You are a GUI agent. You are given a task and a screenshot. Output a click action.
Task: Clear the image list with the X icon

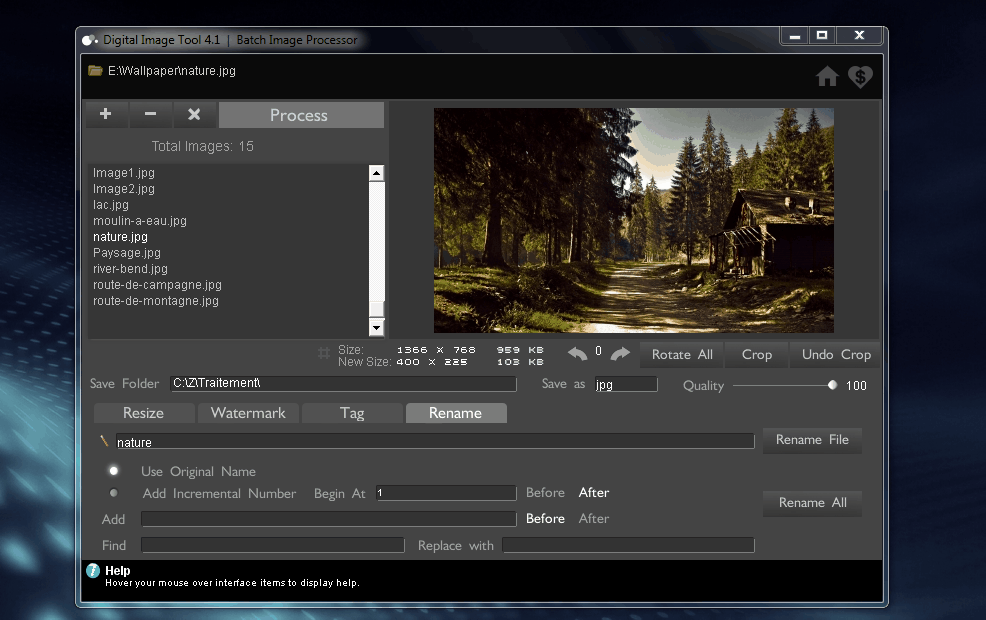[194, 114]
